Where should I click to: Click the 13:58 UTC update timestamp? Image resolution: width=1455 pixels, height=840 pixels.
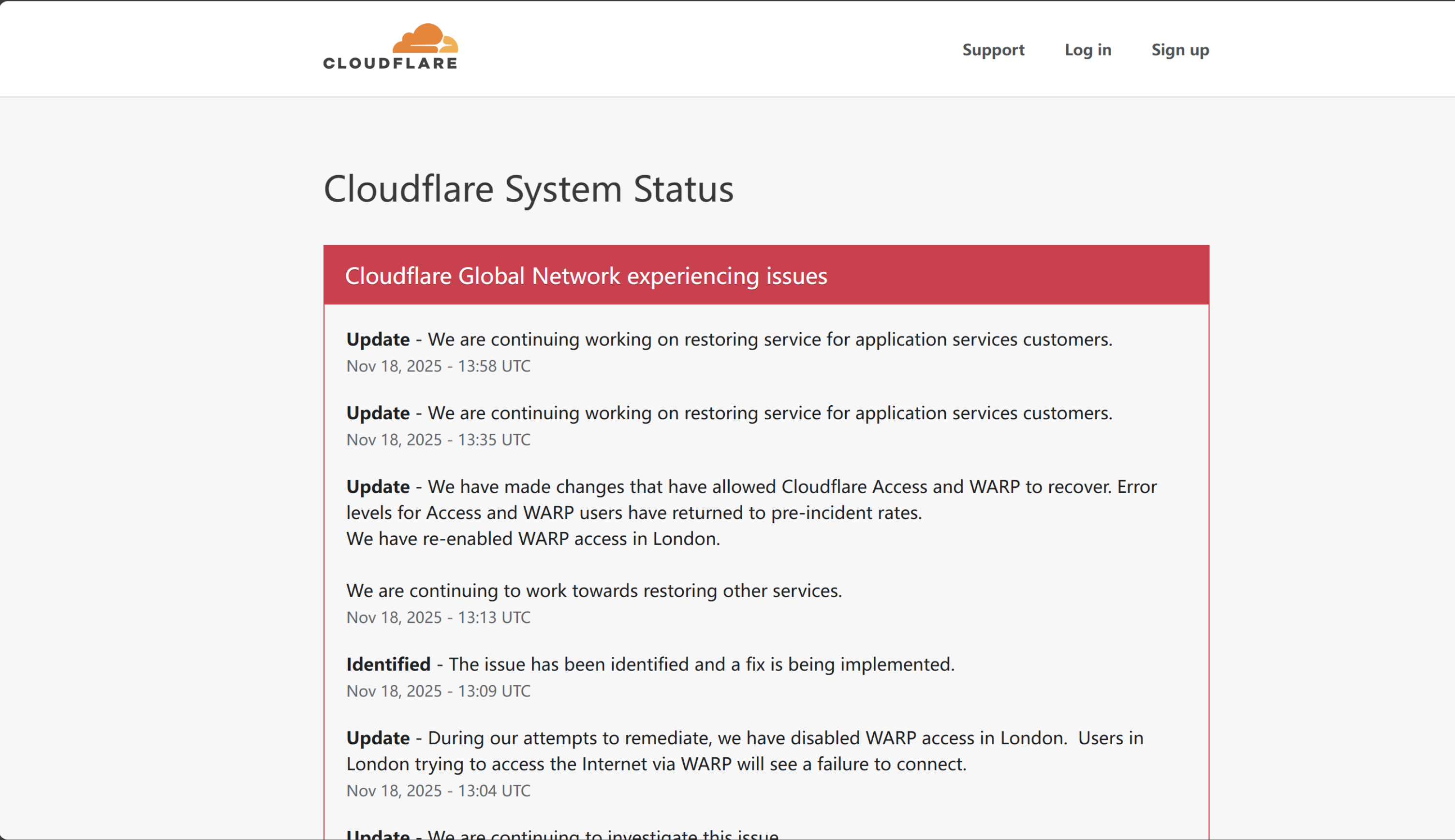click(438, 366)
